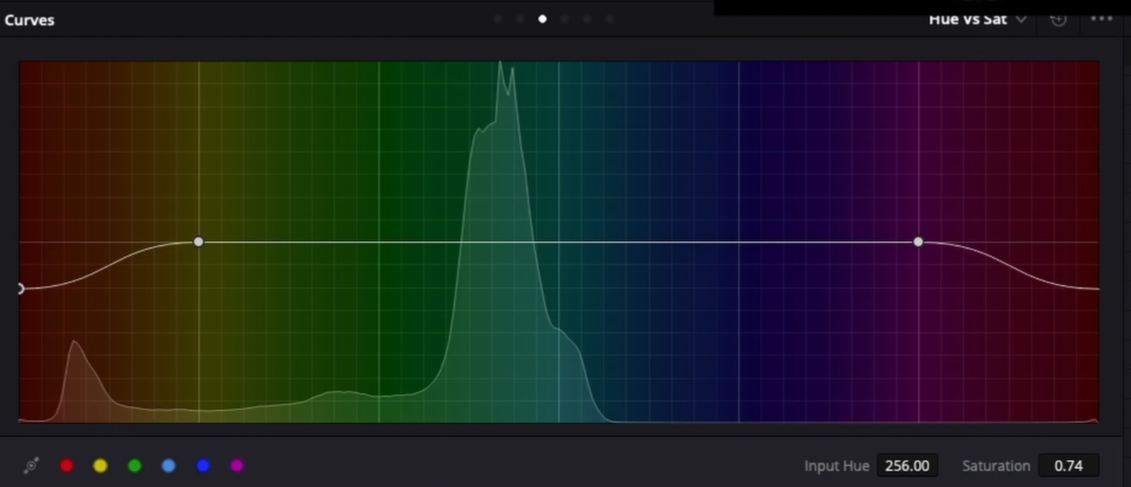Open the curves panel options menu (three dots)
This screenshot has width=1131, height=487.
pos(1102,19)
